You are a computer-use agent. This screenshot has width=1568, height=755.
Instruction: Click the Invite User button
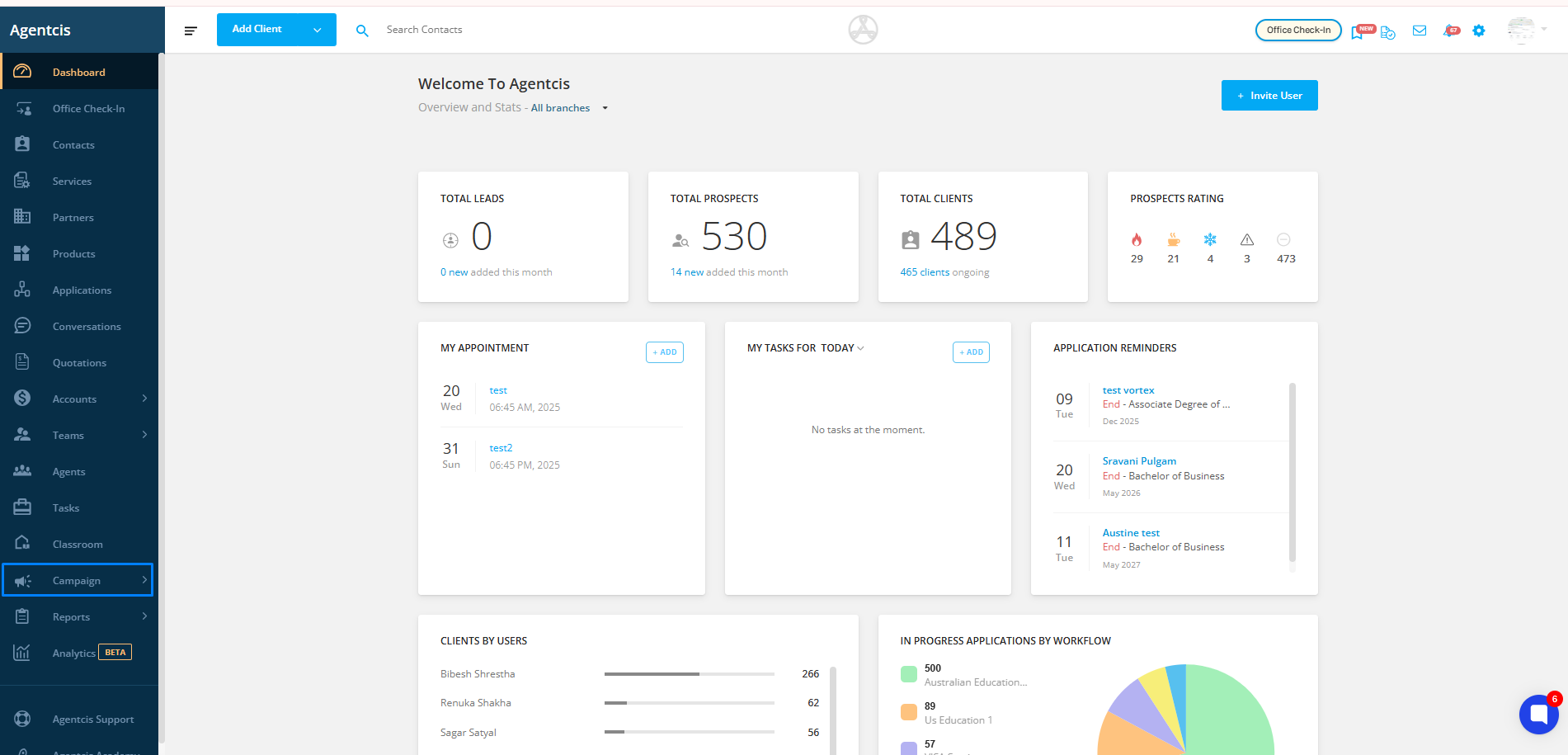point(1269,95)
